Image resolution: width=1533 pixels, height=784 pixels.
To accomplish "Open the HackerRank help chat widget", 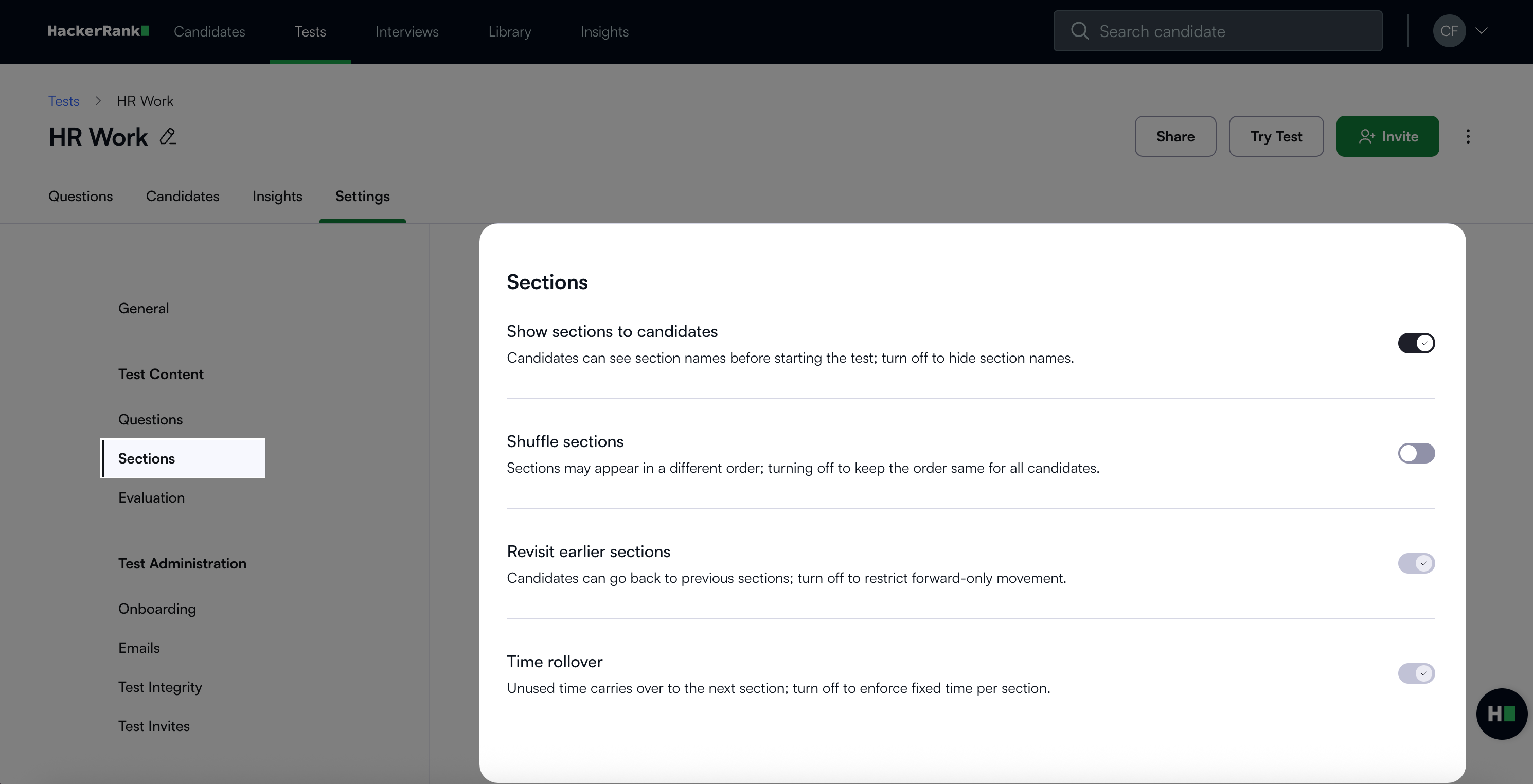I will (1501, 714).
